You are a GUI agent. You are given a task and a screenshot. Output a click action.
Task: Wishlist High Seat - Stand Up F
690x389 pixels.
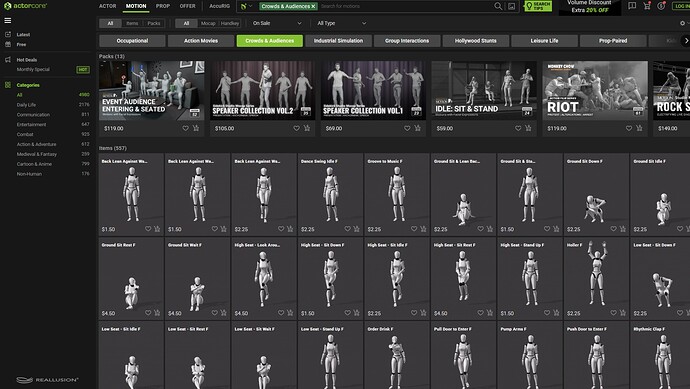[x=547, y=313]
